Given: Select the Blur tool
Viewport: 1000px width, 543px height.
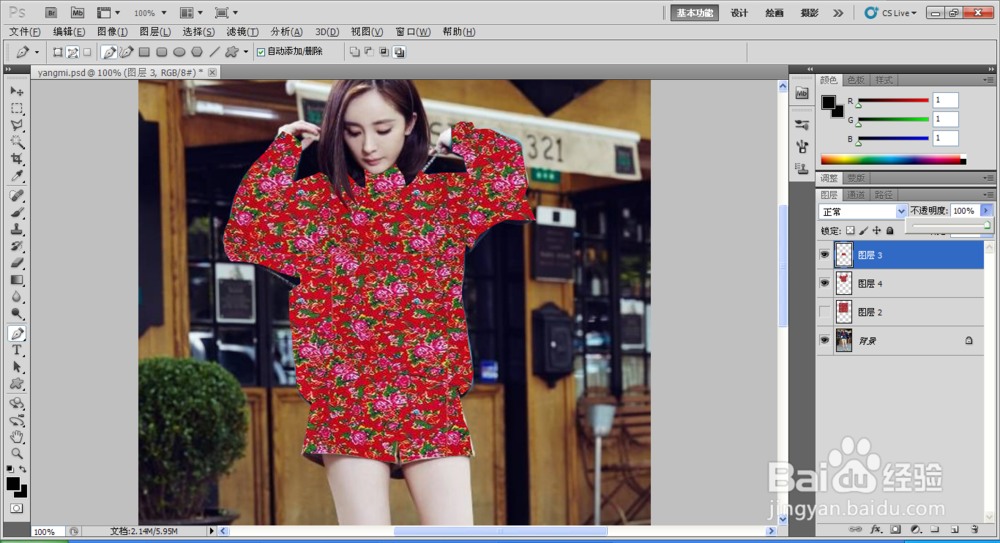Looking at the screenshot, I should [17, 297].
